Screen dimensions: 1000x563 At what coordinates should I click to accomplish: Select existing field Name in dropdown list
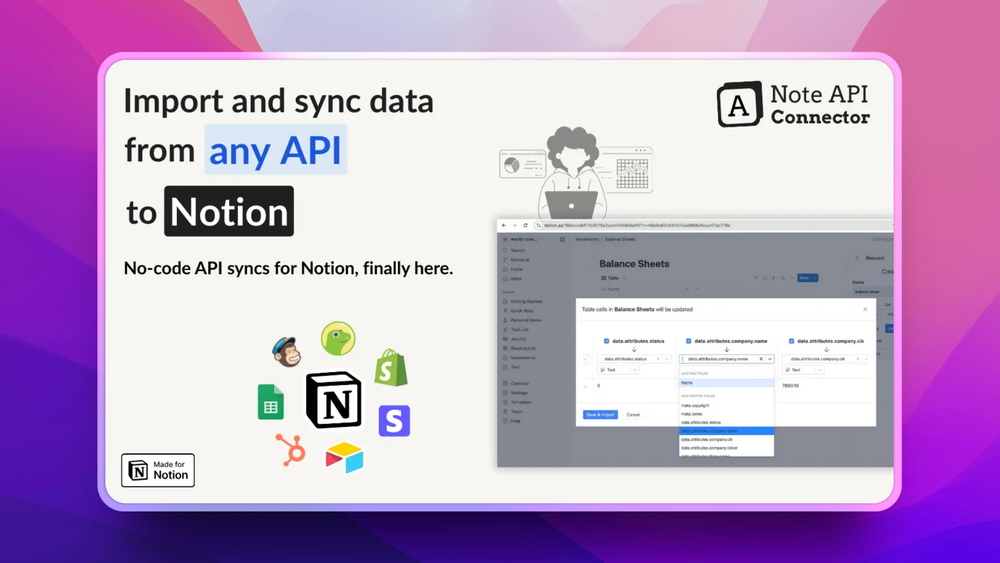[726, 383]
